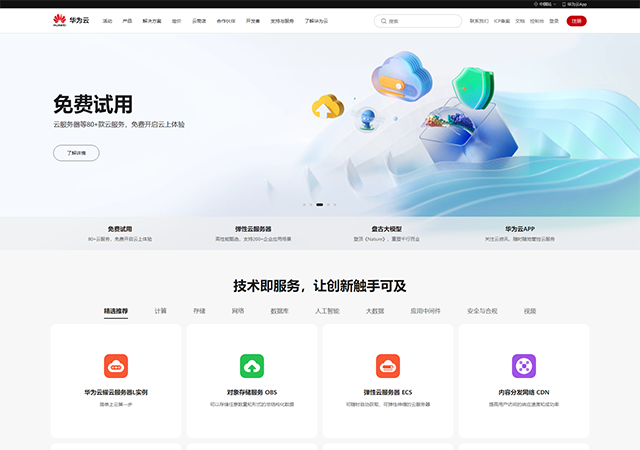Select the 人工智能 category tab
This screenshot has width=640, height=450.
pos(327,311)
